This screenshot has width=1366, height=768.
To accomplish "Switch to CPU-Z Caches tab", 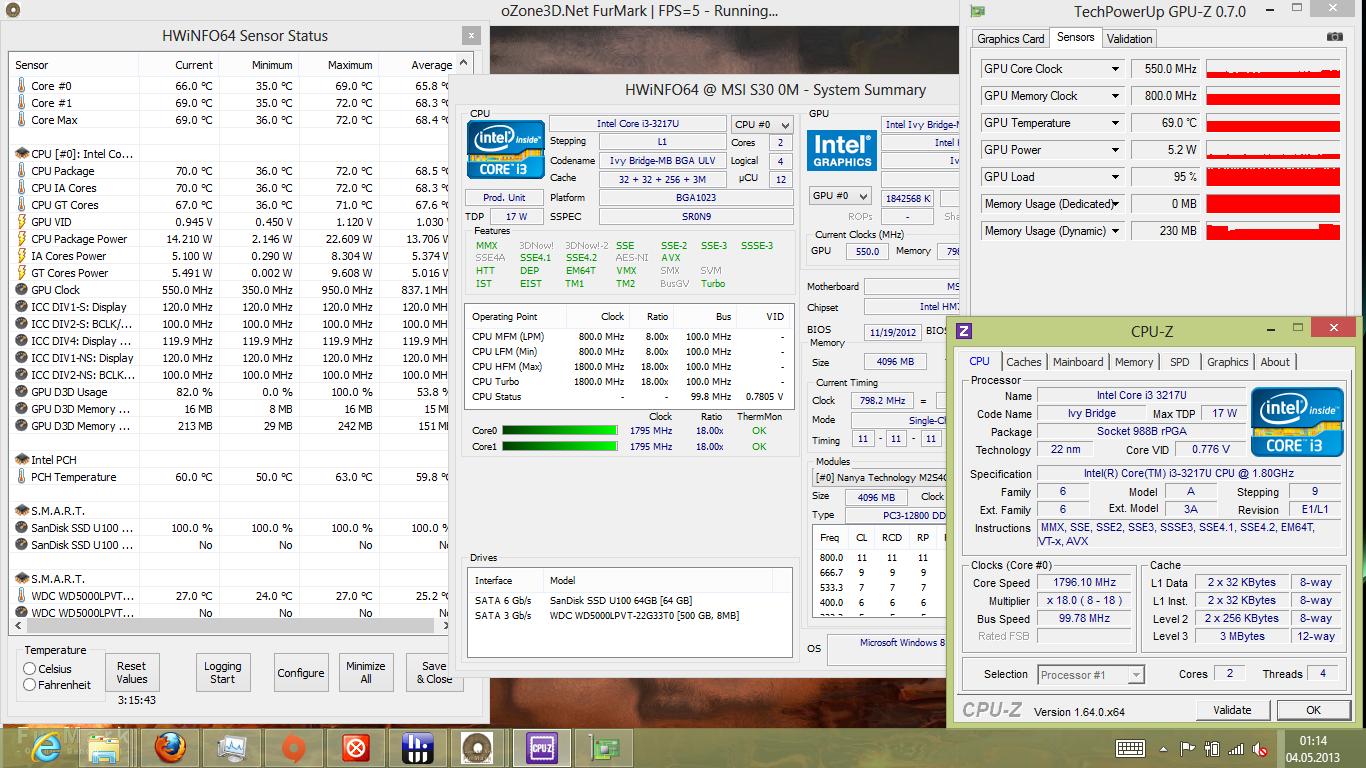I will tap(1024, 362).
